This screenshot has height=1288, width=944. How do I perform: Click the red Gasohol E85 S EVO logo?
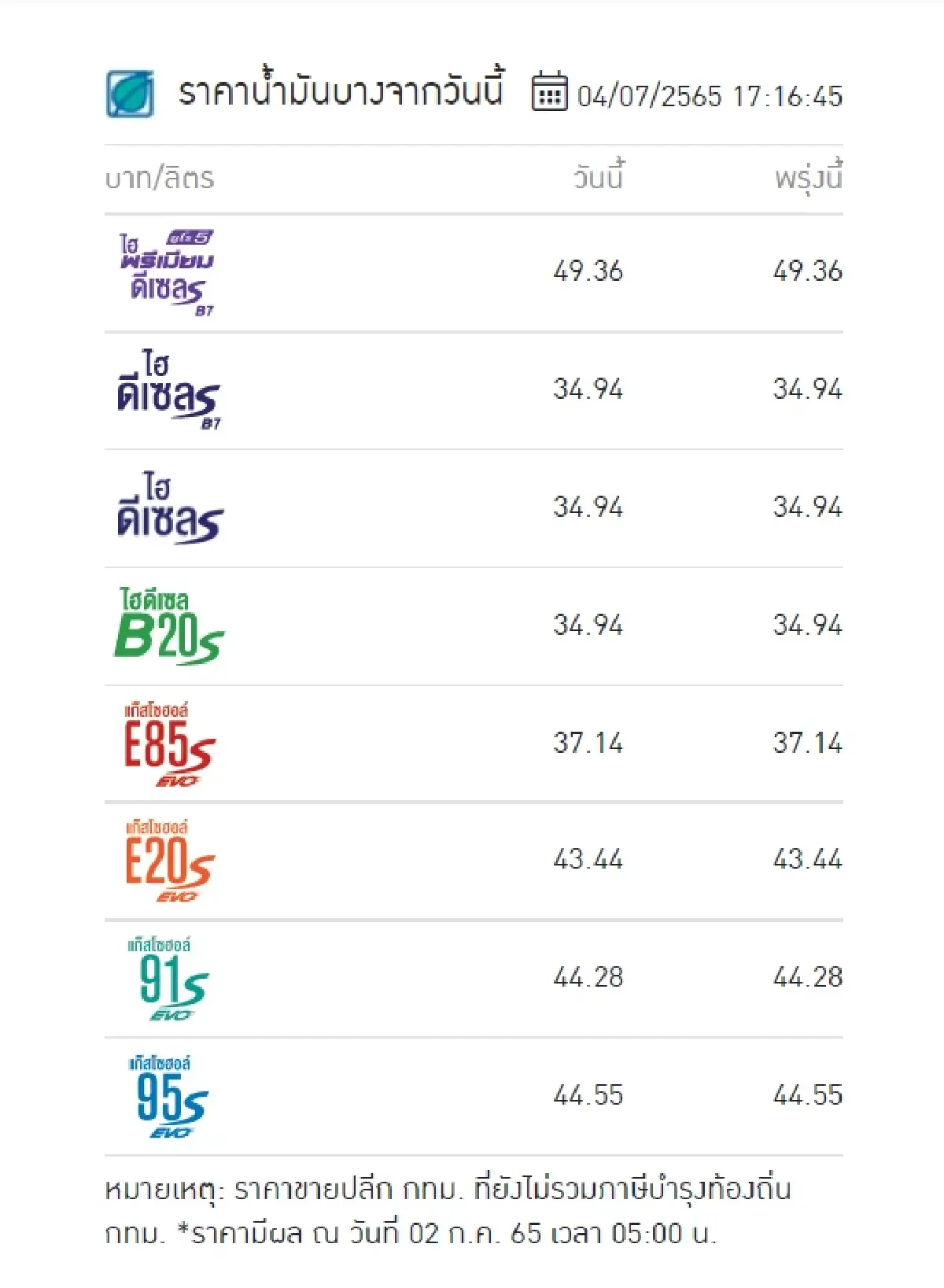click(x=169, y=744)
